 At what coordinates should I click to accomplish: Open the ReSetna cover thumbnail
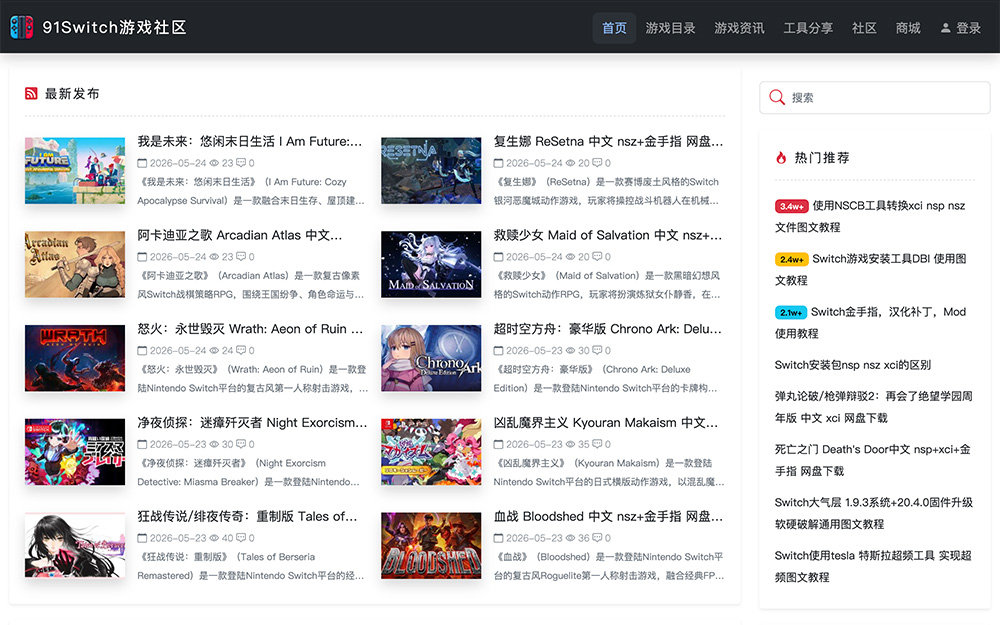431,171
